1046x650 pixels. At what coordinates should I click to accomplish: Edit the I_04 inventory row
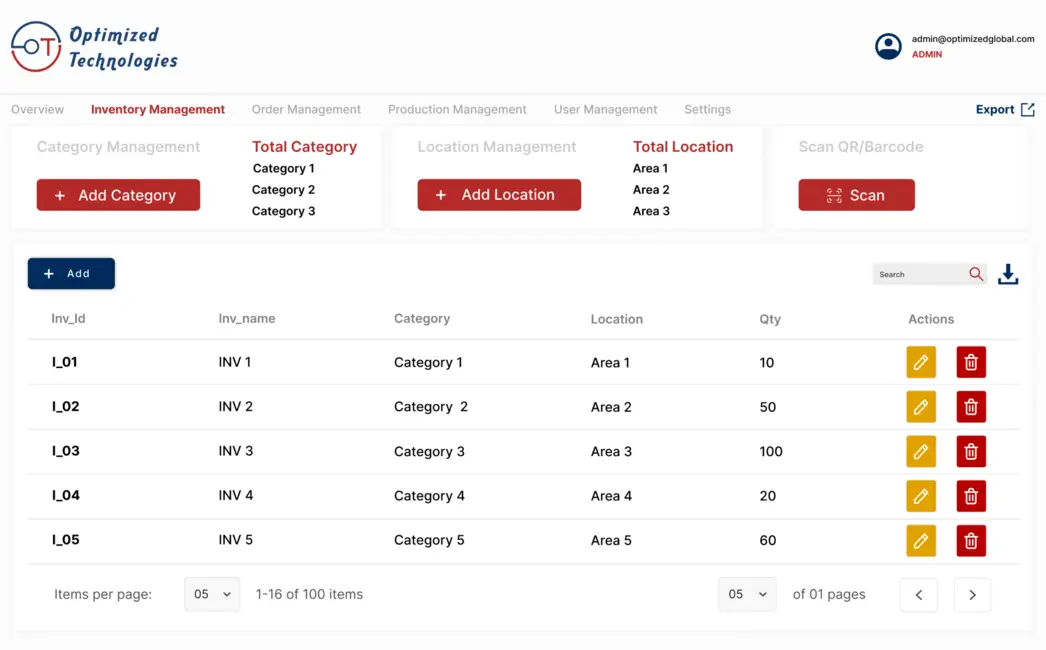[x=921, y=496]
